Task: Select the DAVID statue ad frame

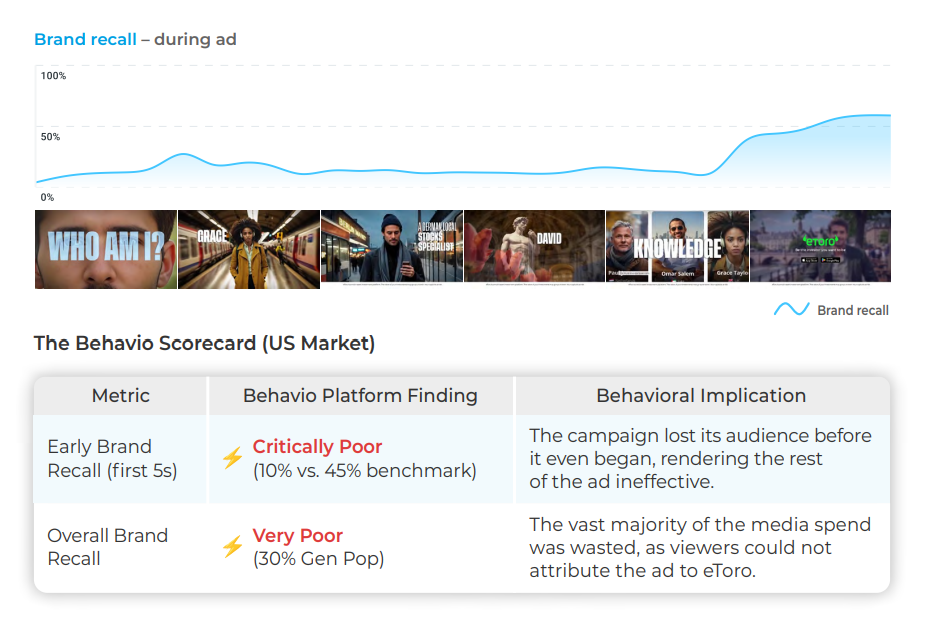Action: (x=535, y=249)
